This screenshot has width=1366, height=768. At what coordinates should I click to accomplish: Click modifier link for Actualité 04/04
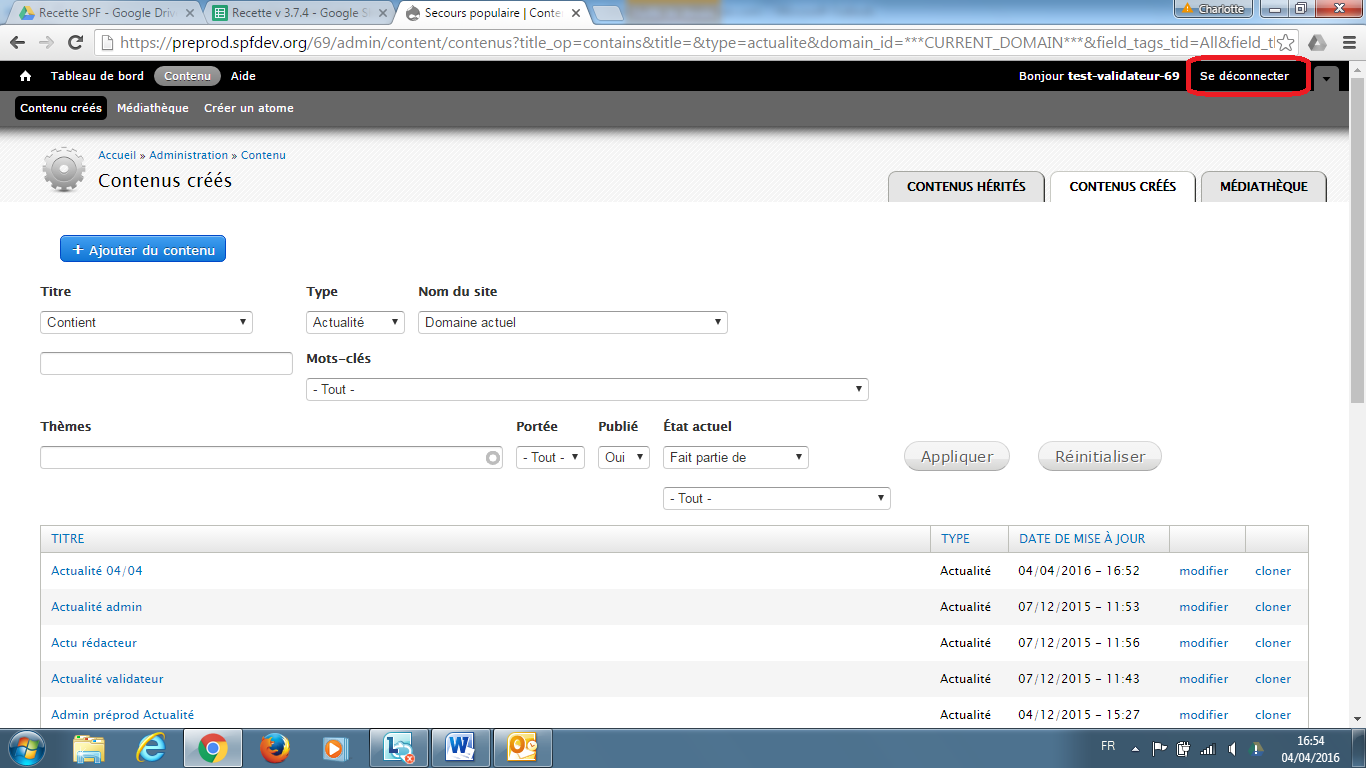coord(1203,571)
